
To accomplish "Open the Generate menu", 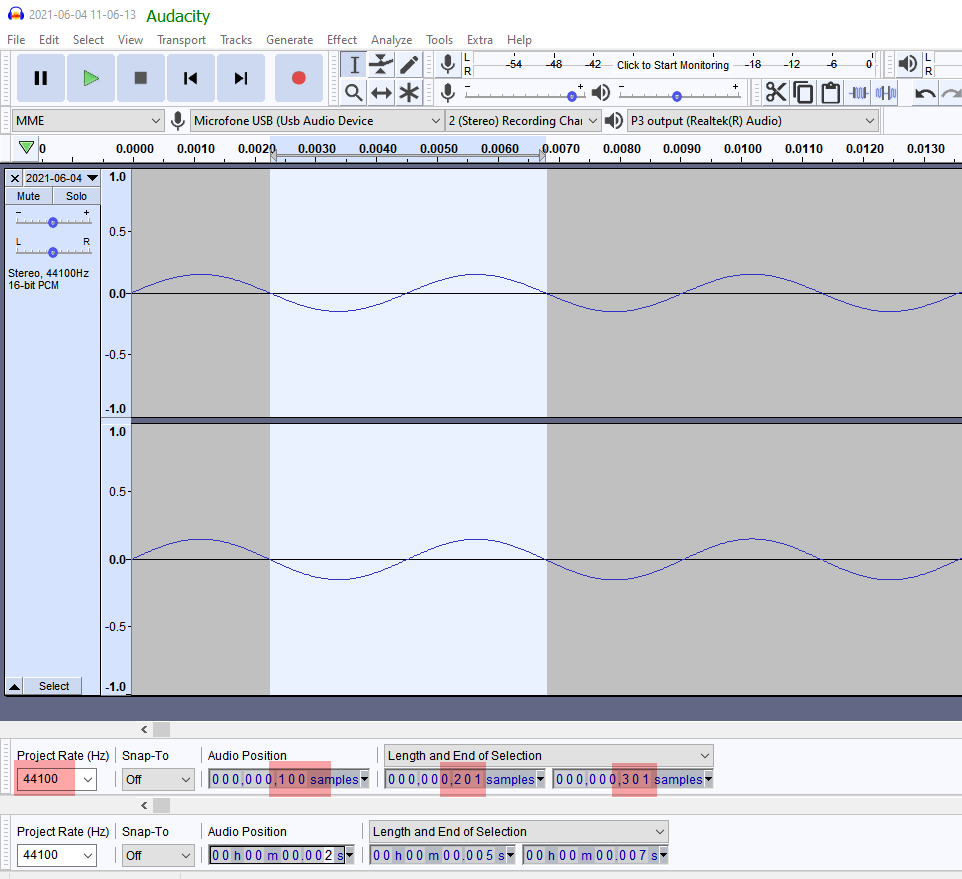I will (290, 40).
